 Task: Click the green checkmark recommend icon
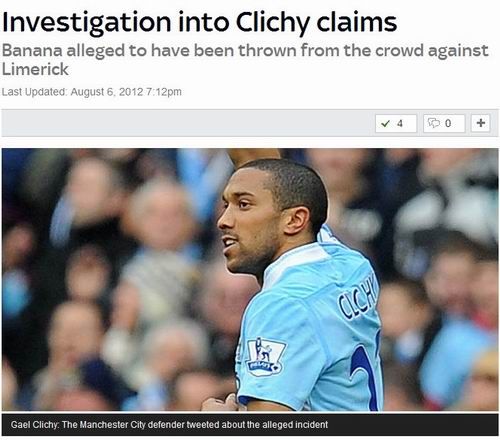385,124
